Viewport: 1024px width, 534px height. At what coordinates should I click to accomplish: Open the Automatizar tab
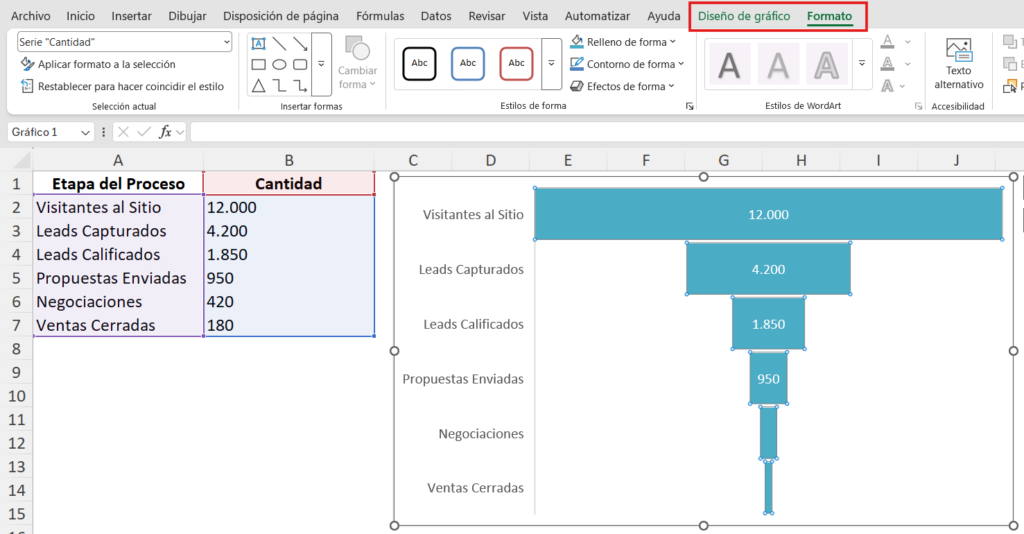(598, 16)
